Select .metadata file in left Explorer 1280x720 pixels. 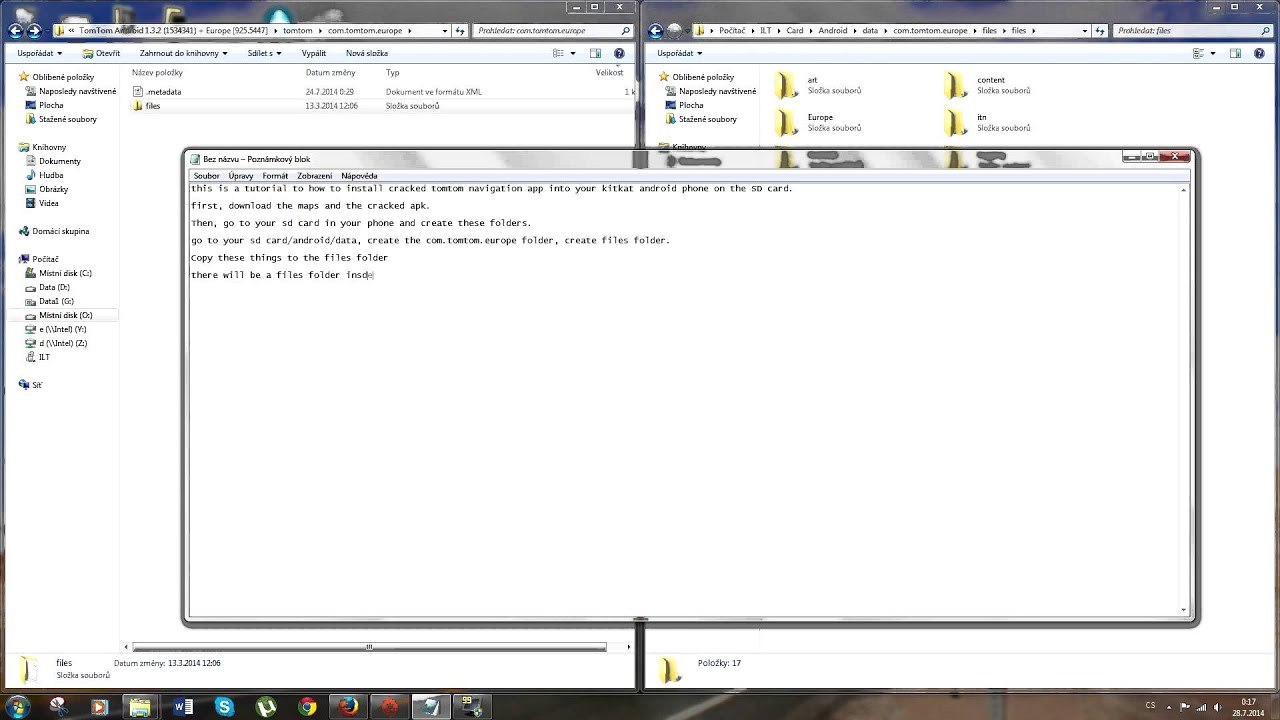coord(163,91)
